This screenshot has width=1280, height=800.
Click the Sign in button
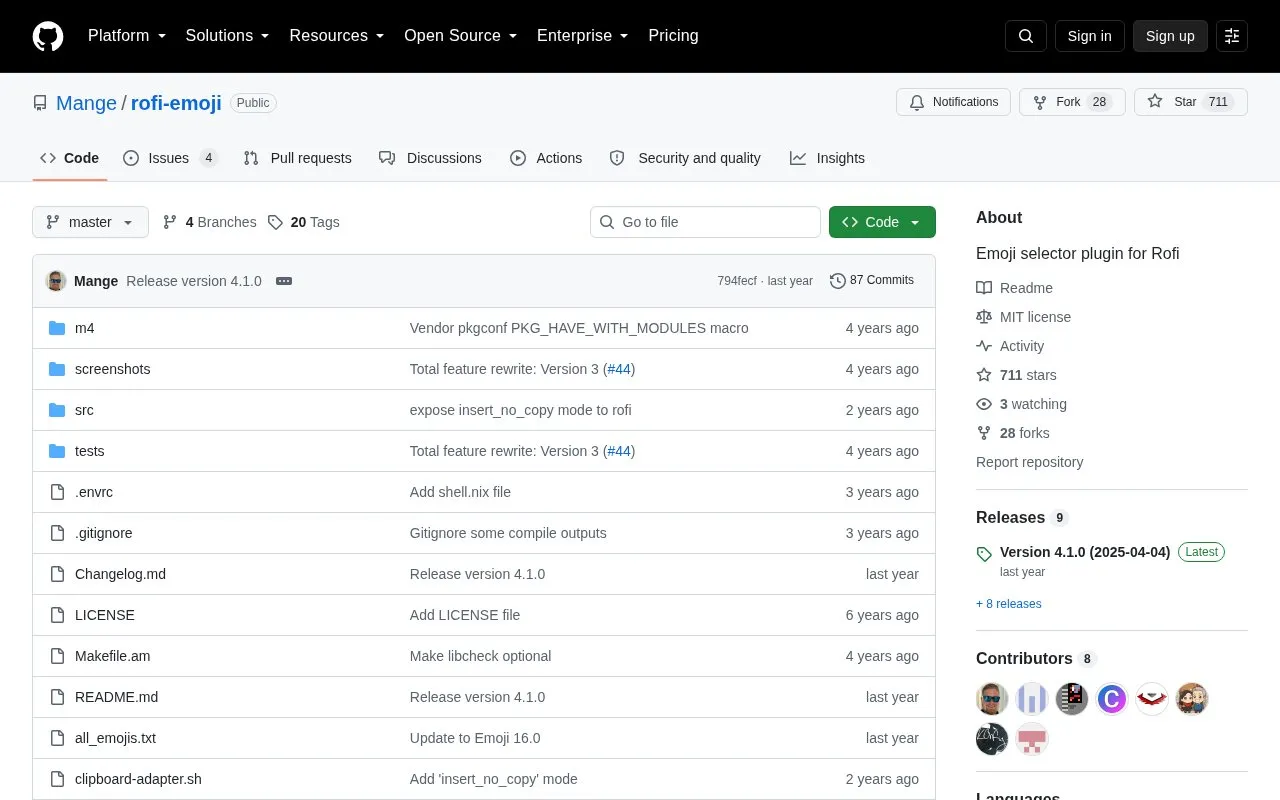point(1089,36)
